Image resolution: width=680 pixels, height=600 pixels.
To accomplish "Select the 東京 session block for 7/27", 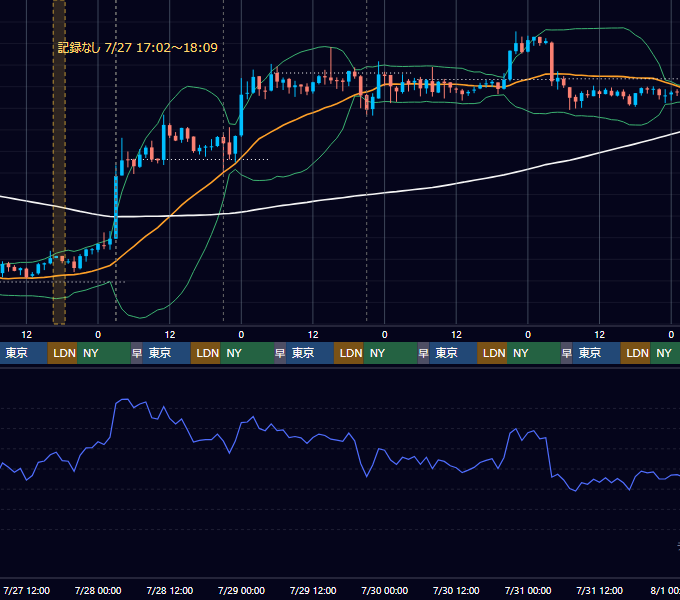I will pyautogui.click(x=23, y=353).
